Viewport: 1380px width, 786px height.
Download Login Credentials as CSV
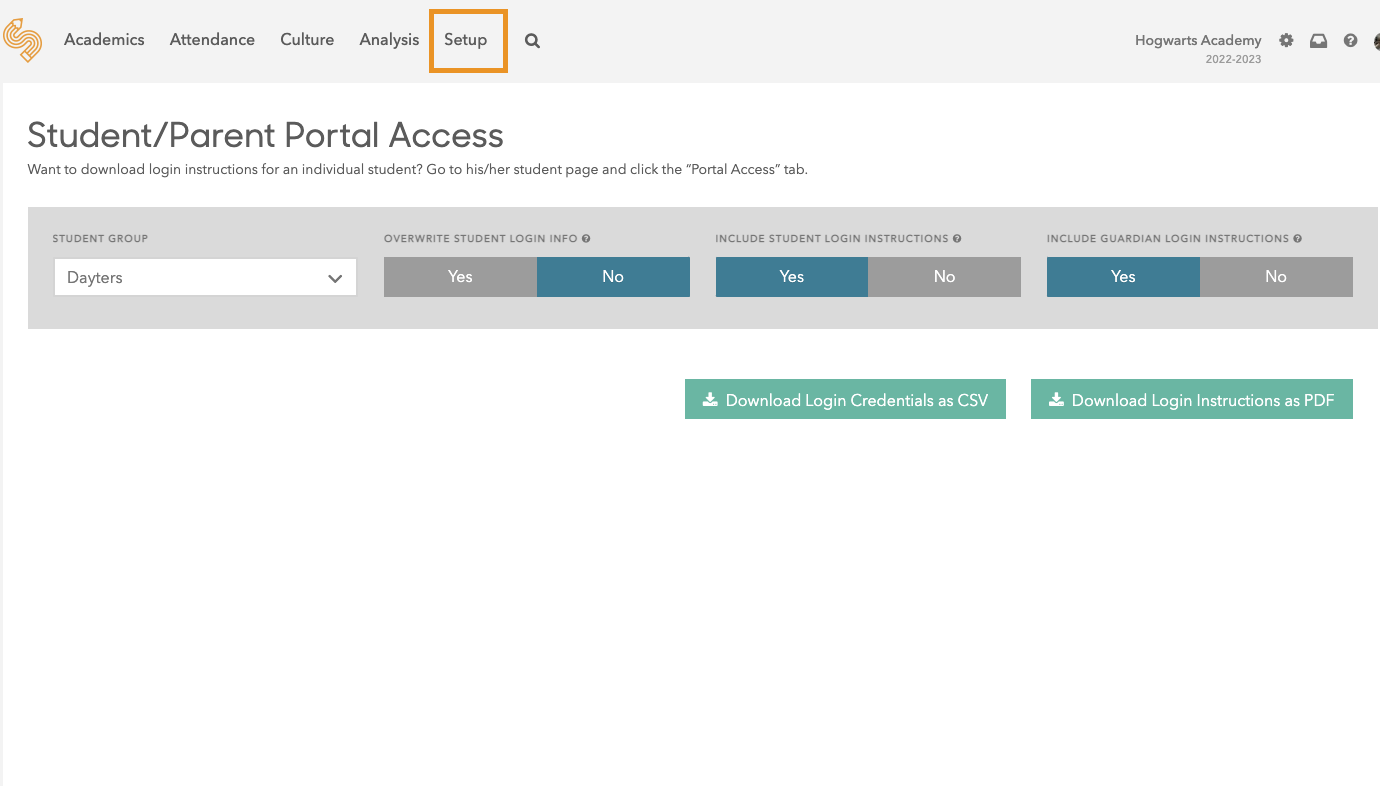[x=845, y=400]
